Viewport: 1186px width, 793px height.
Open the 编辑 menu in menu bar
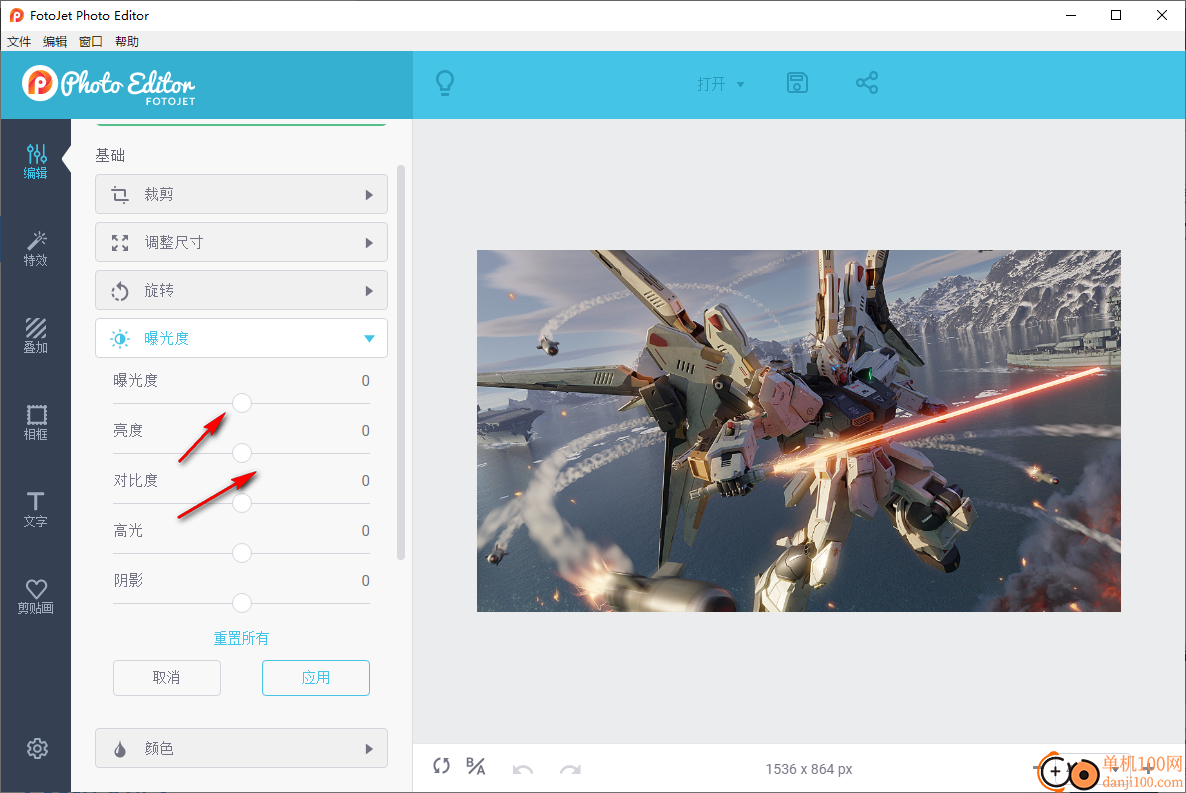[55, 42]
